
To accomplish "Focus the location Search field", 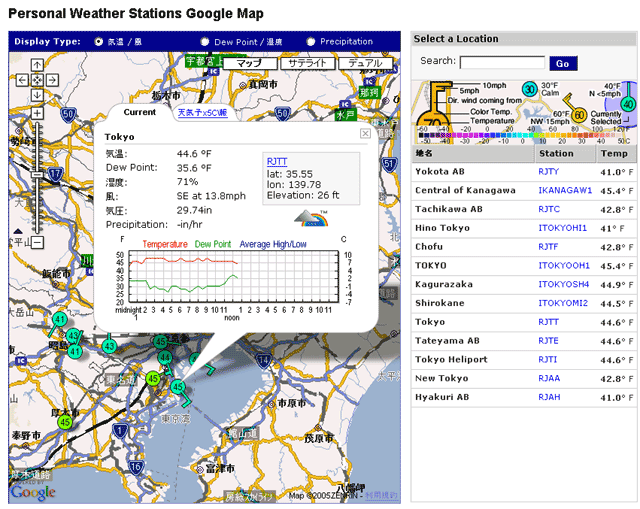I will click(x=502, y=63).
